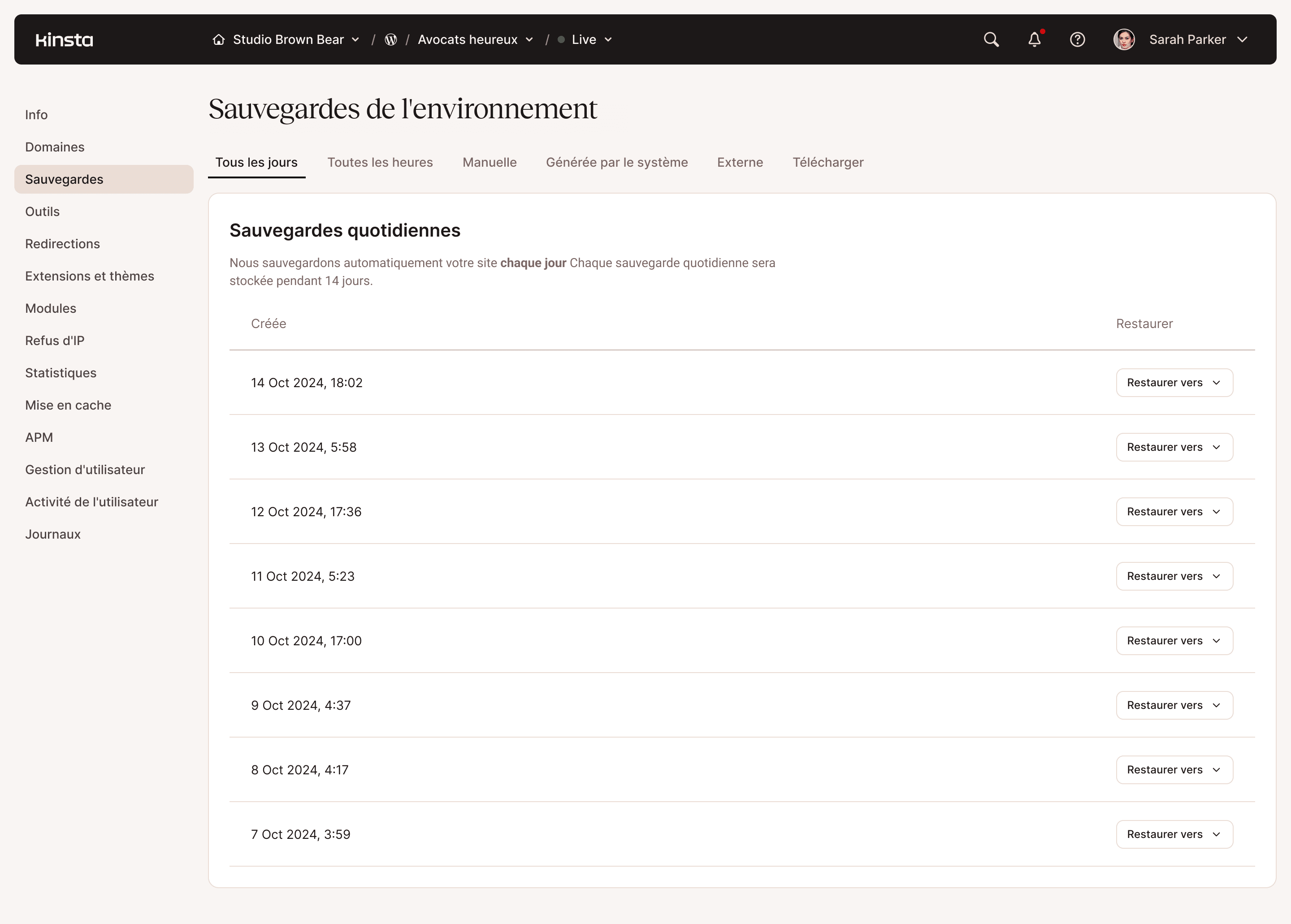1291x924 pixels.
Task: Open the help menu
Action: coord(1078,39)
